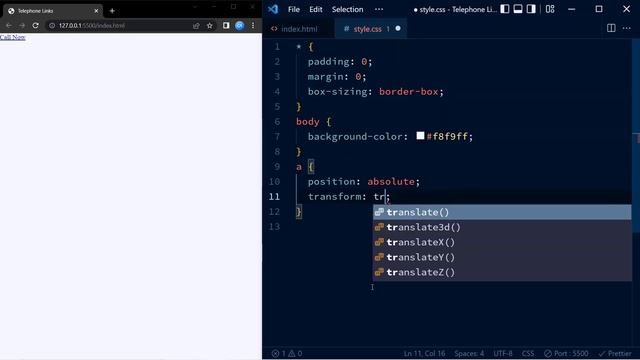The height and width of the screenshot is (360, 640).
Task: View site information icon in address bar
Action: [x=52, y=25]
